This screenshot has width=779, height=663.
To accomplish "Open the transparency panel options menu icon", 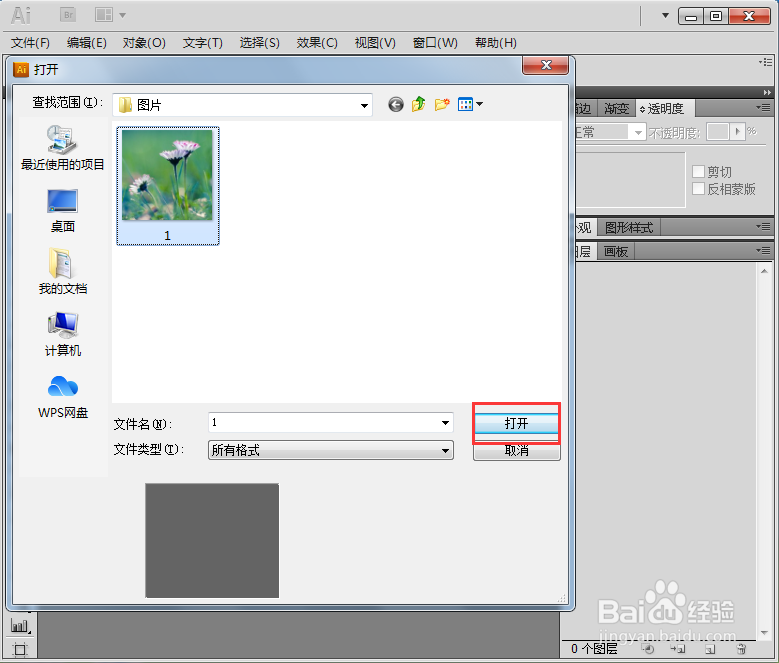I will coord(763,108).
